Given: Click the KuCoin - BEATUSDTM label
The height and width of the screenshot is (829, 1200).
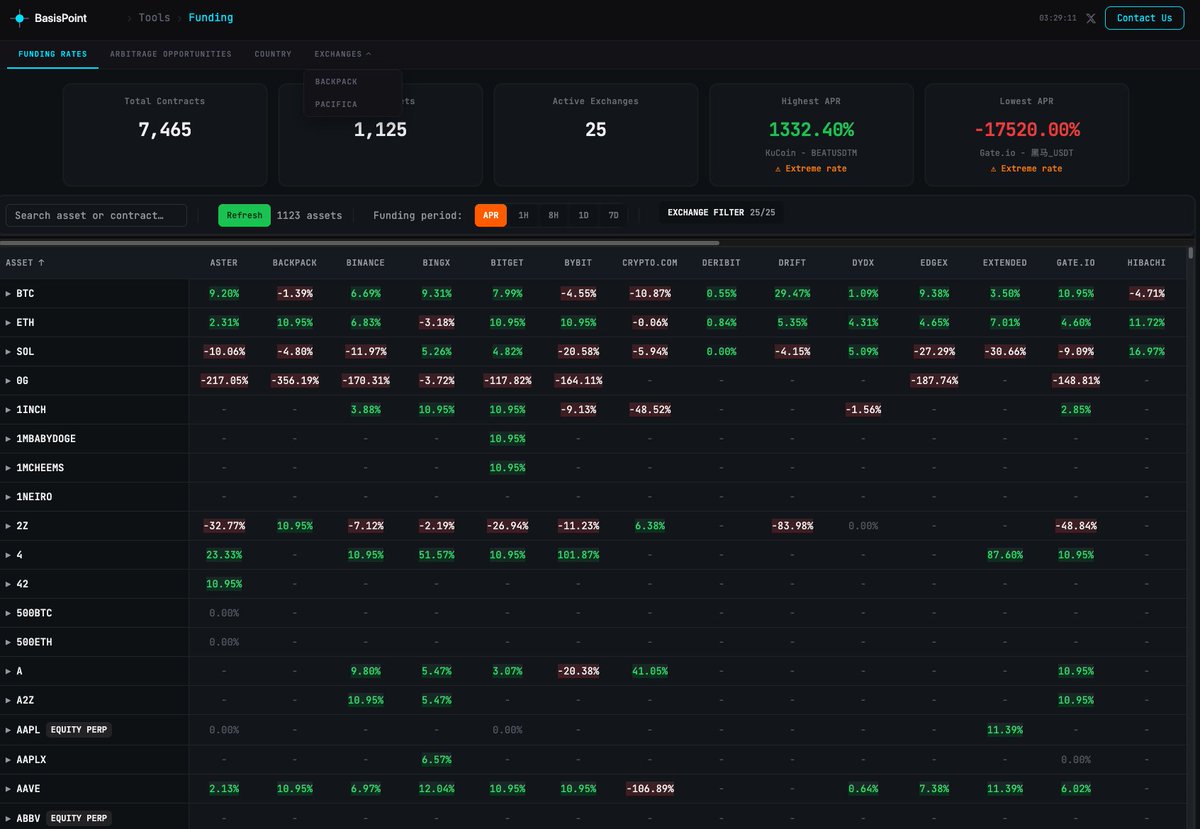Looking at the screenshot, I should (811, 152).
